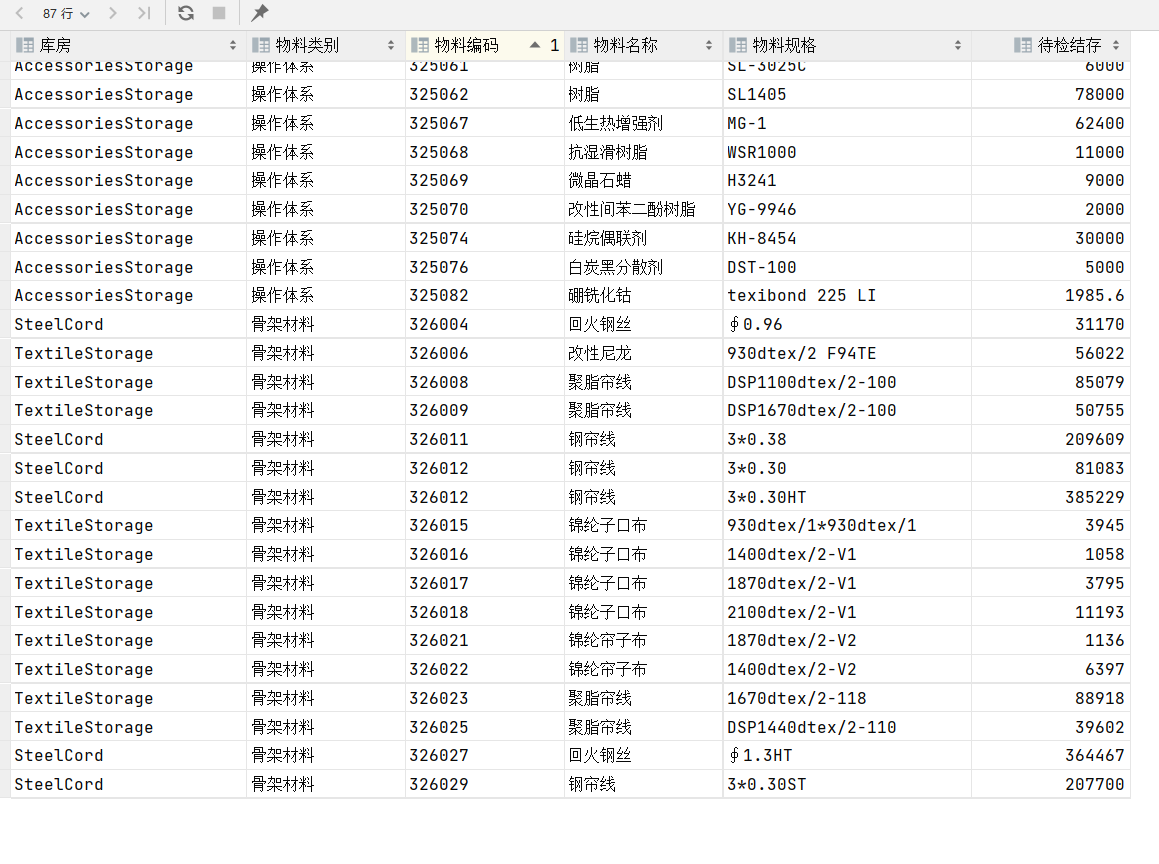Screen dimensions: 1159x864
Task: Select the 1870dtex/2-V2 cell
Action: [847, 640]
